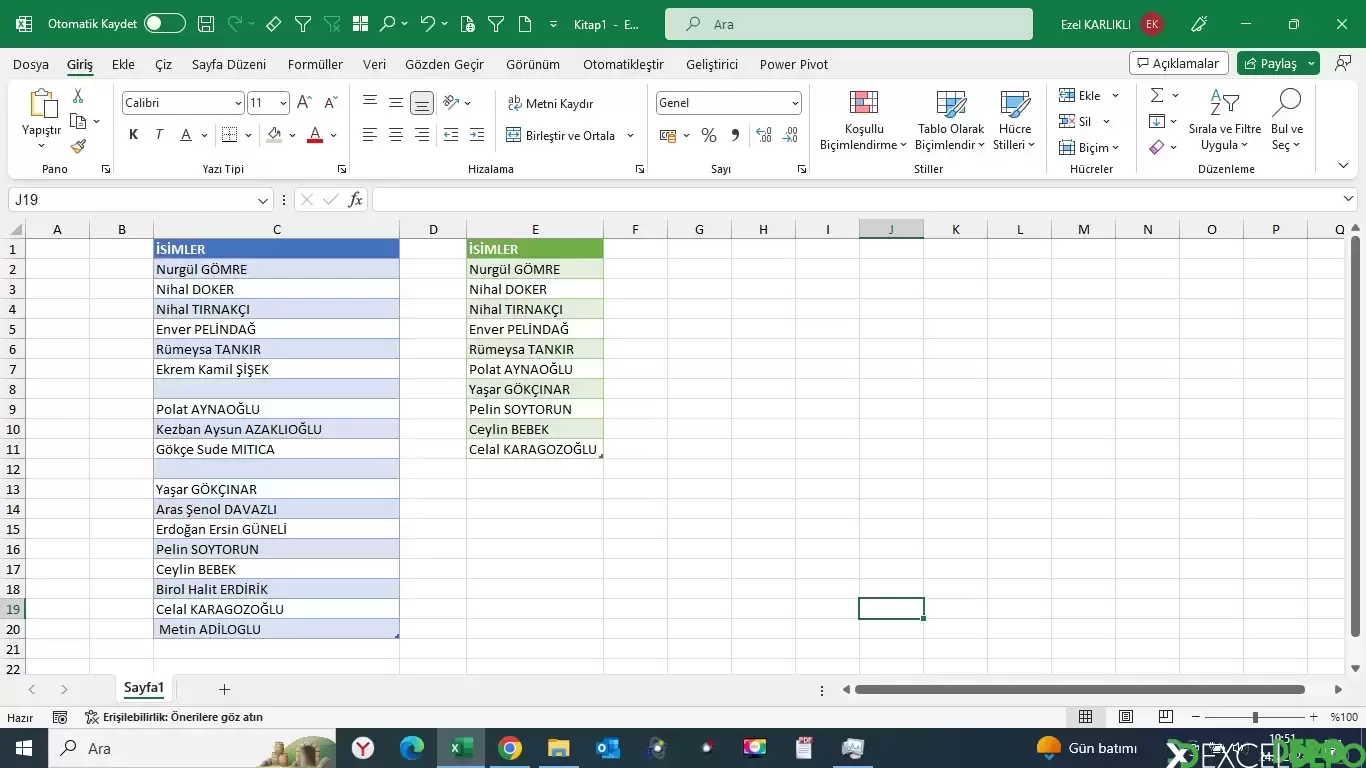
Task: Open the Biçim format menu
Action: coord(1089,147)
